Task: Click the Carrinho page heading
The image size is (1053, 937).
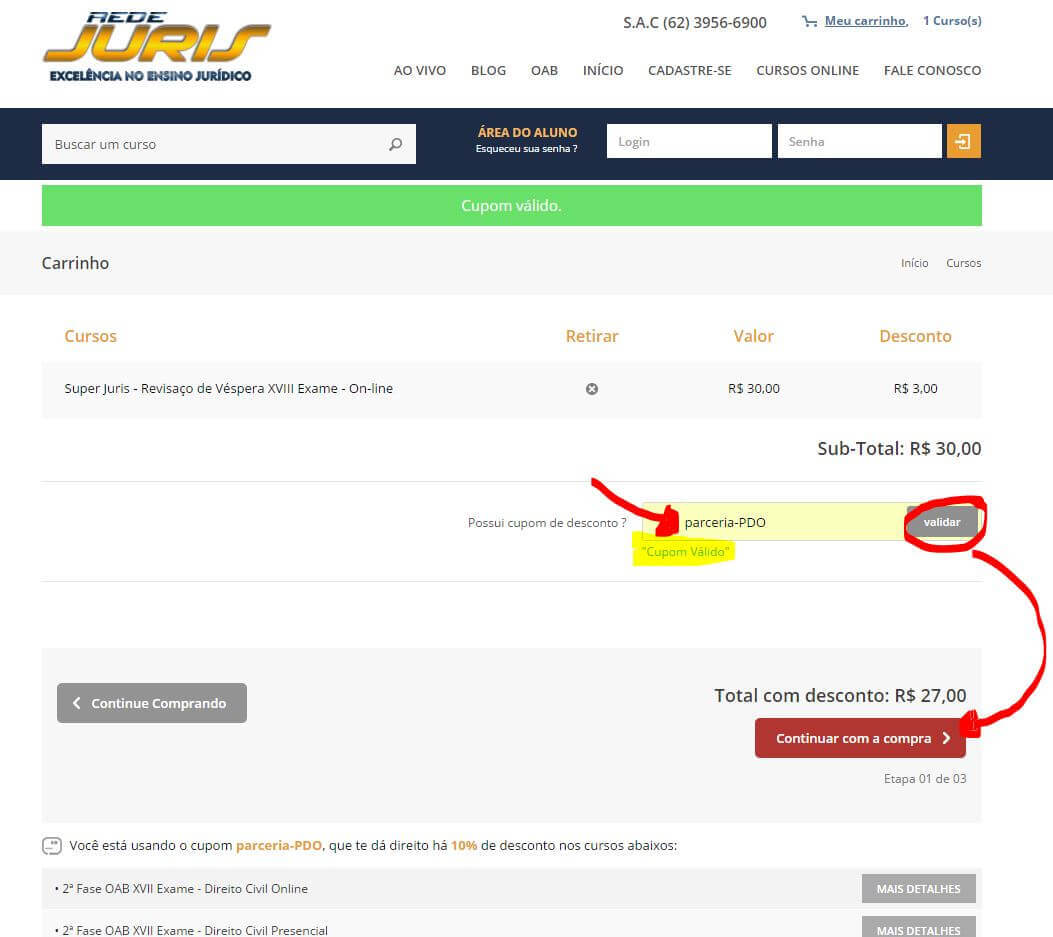Action: [x=75, y=263]
